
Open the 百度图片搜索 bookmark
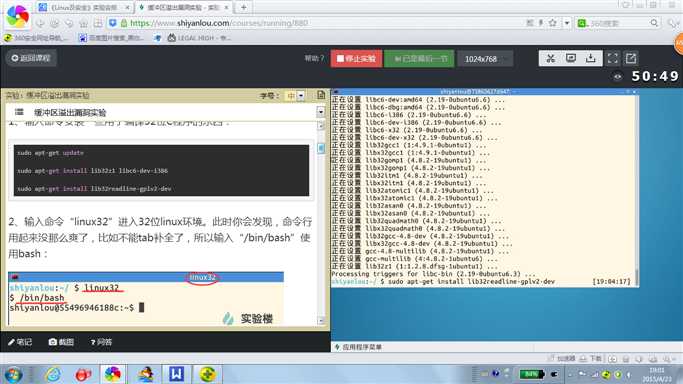[111, 38]
